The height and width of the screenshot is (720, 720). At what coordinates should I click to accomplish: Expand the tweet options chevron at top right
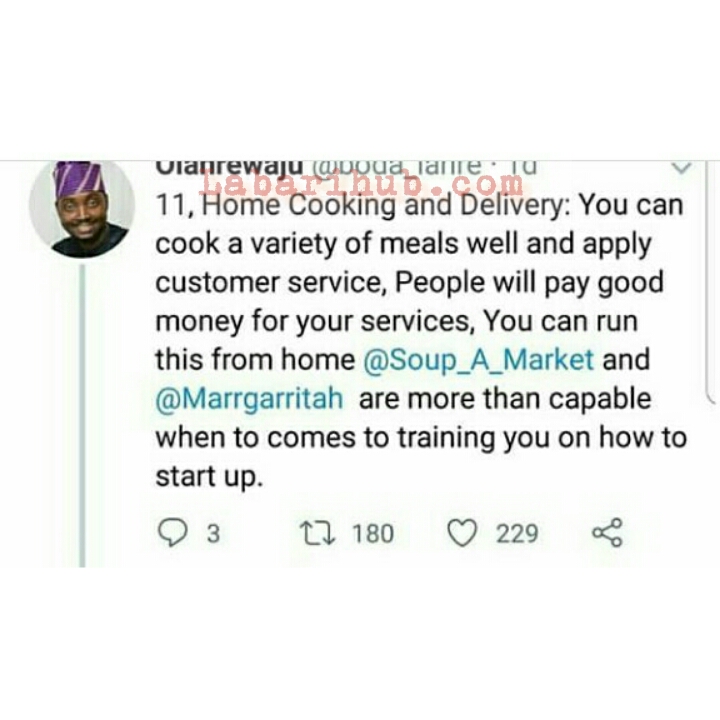(681, 167)
